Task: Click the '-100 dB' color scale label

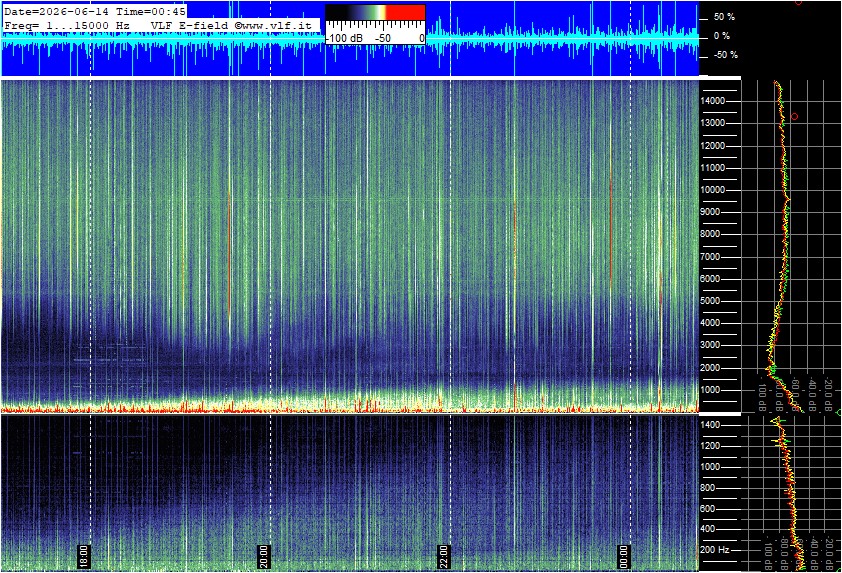Action: click(x=344, y=38)
